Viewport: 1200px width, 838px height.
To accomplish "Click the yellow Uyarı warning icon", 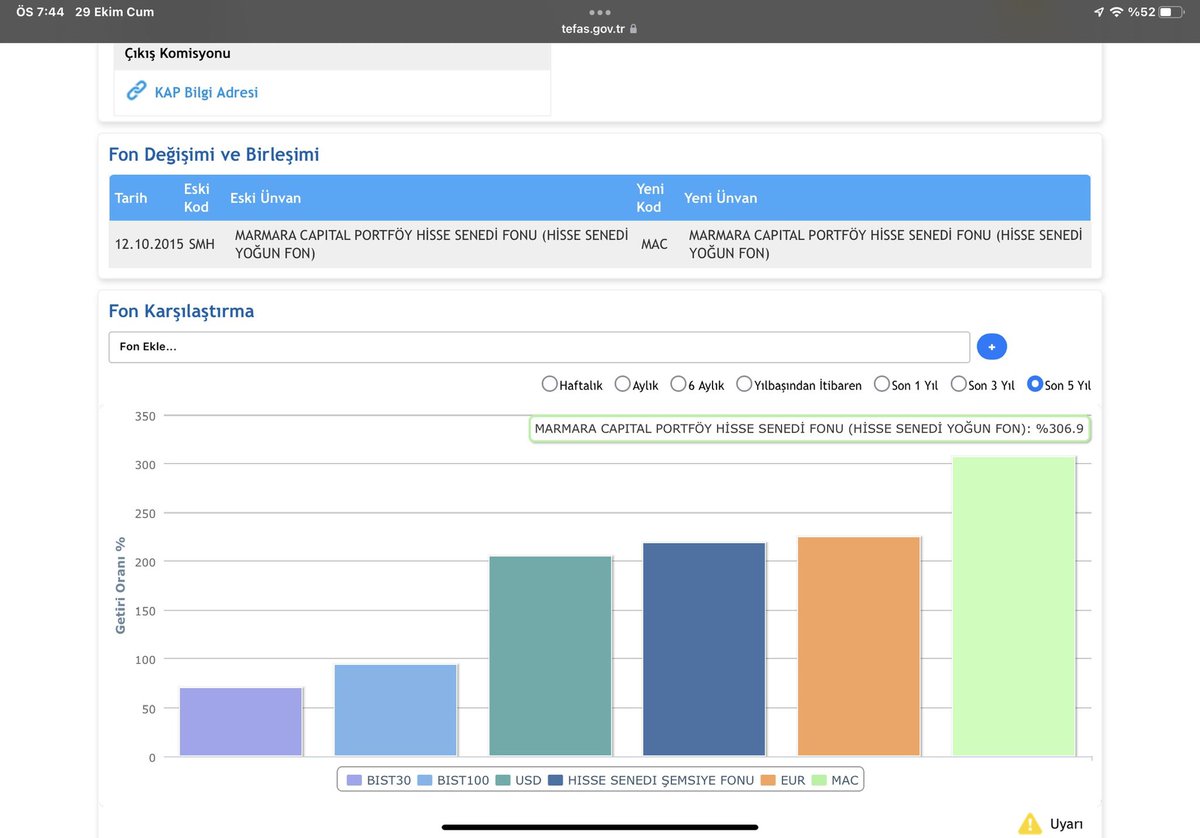I will coord(1030,824).
